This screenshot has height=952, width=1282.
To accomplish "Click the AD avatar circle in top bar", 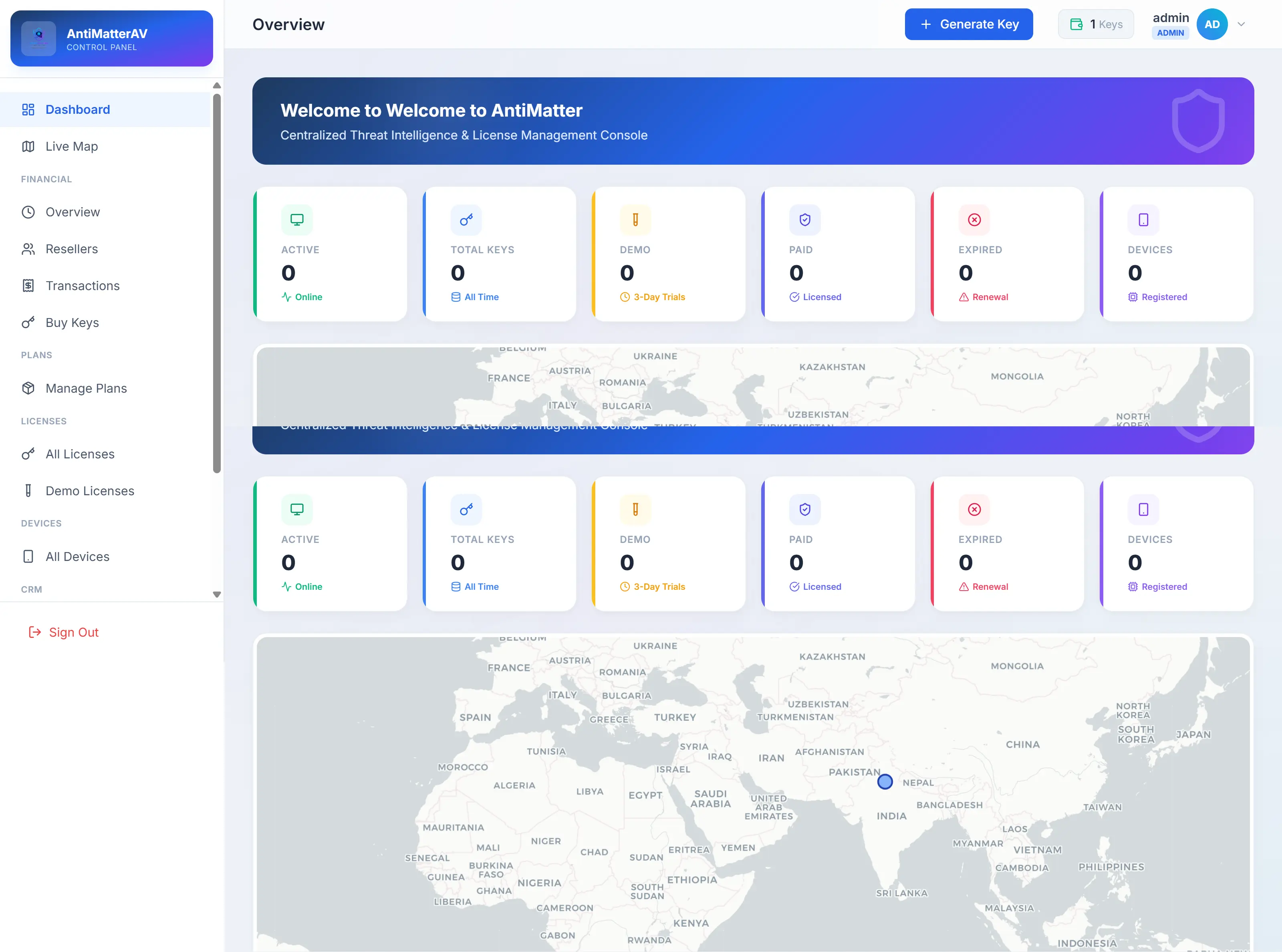I will [1212, 24].
